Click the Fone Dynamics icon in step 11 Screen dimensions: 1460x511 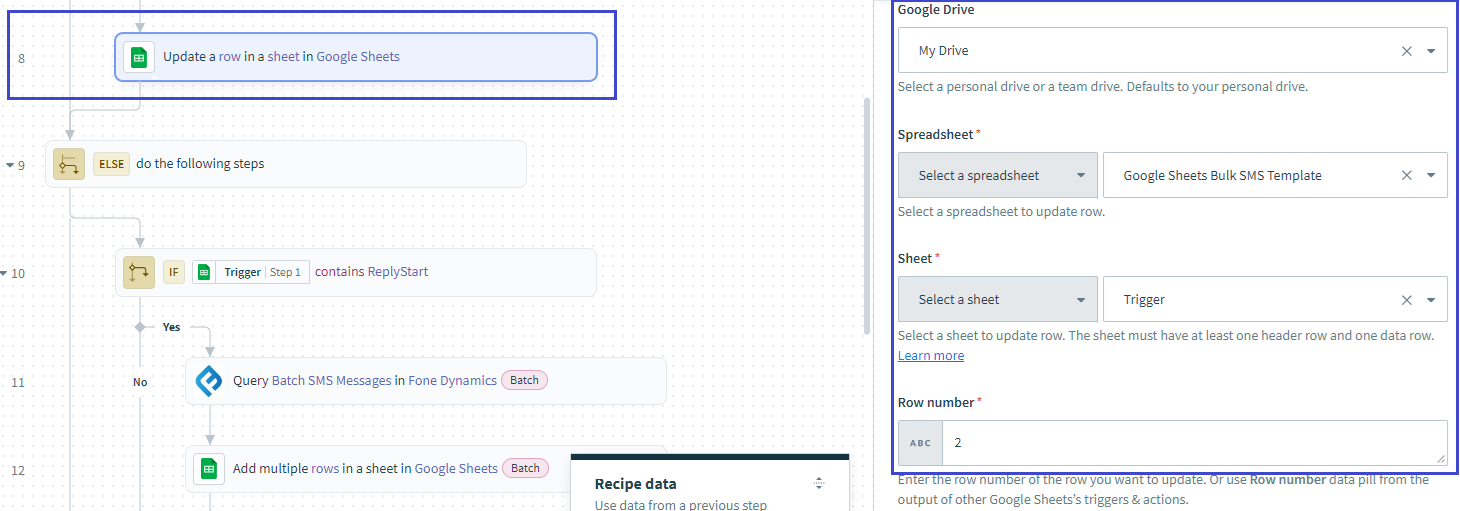point(209,381)
